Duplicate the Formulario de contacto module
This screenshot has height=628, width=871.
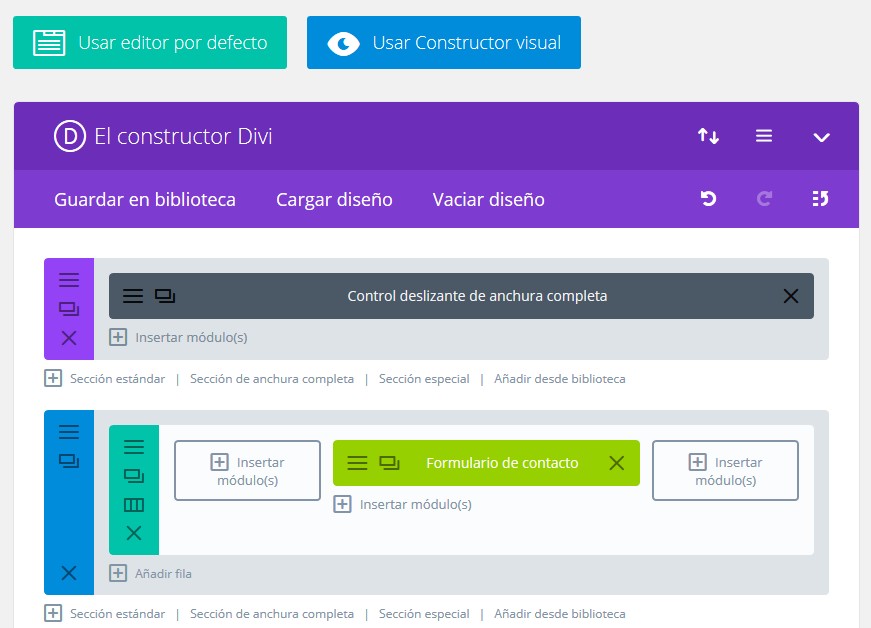(389, 463)
